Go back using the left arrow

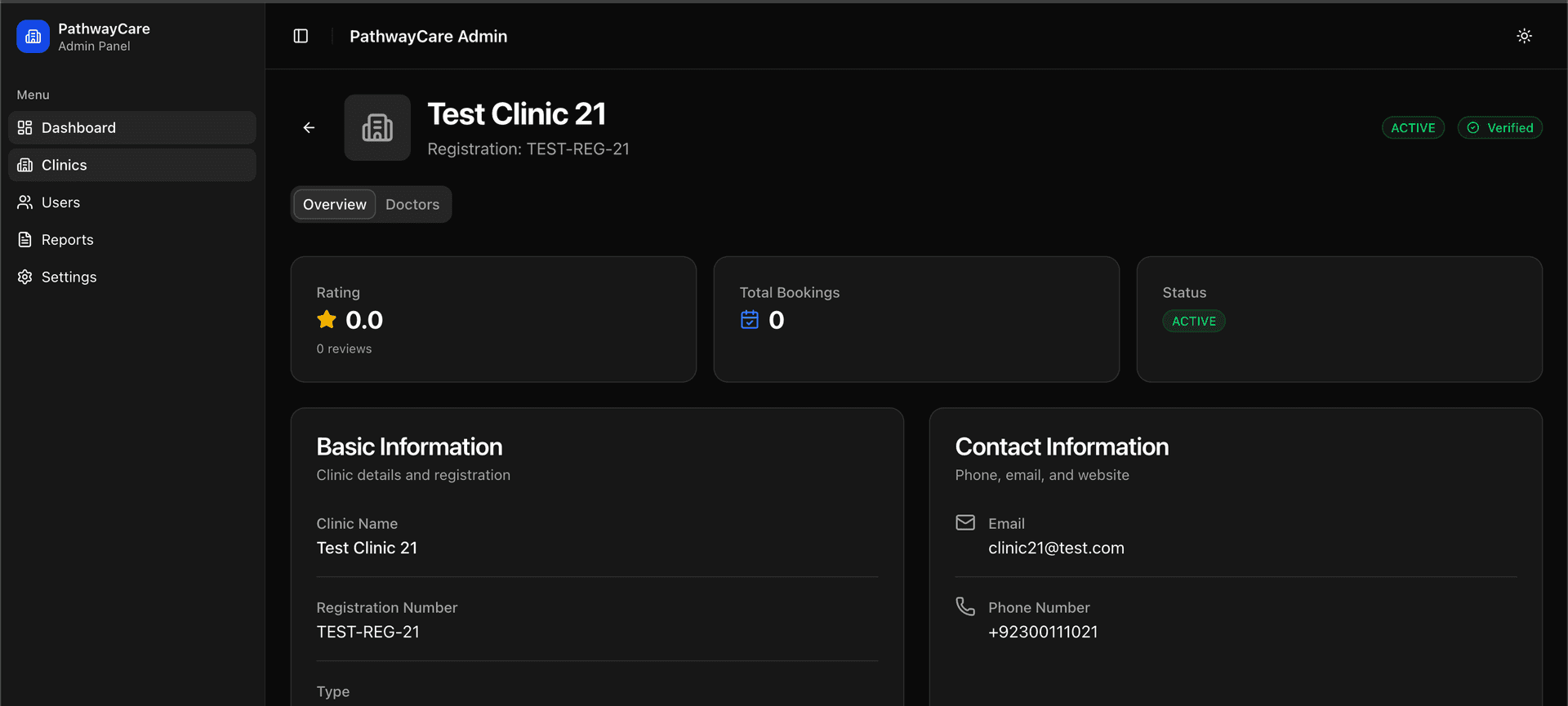coord(309,127)
